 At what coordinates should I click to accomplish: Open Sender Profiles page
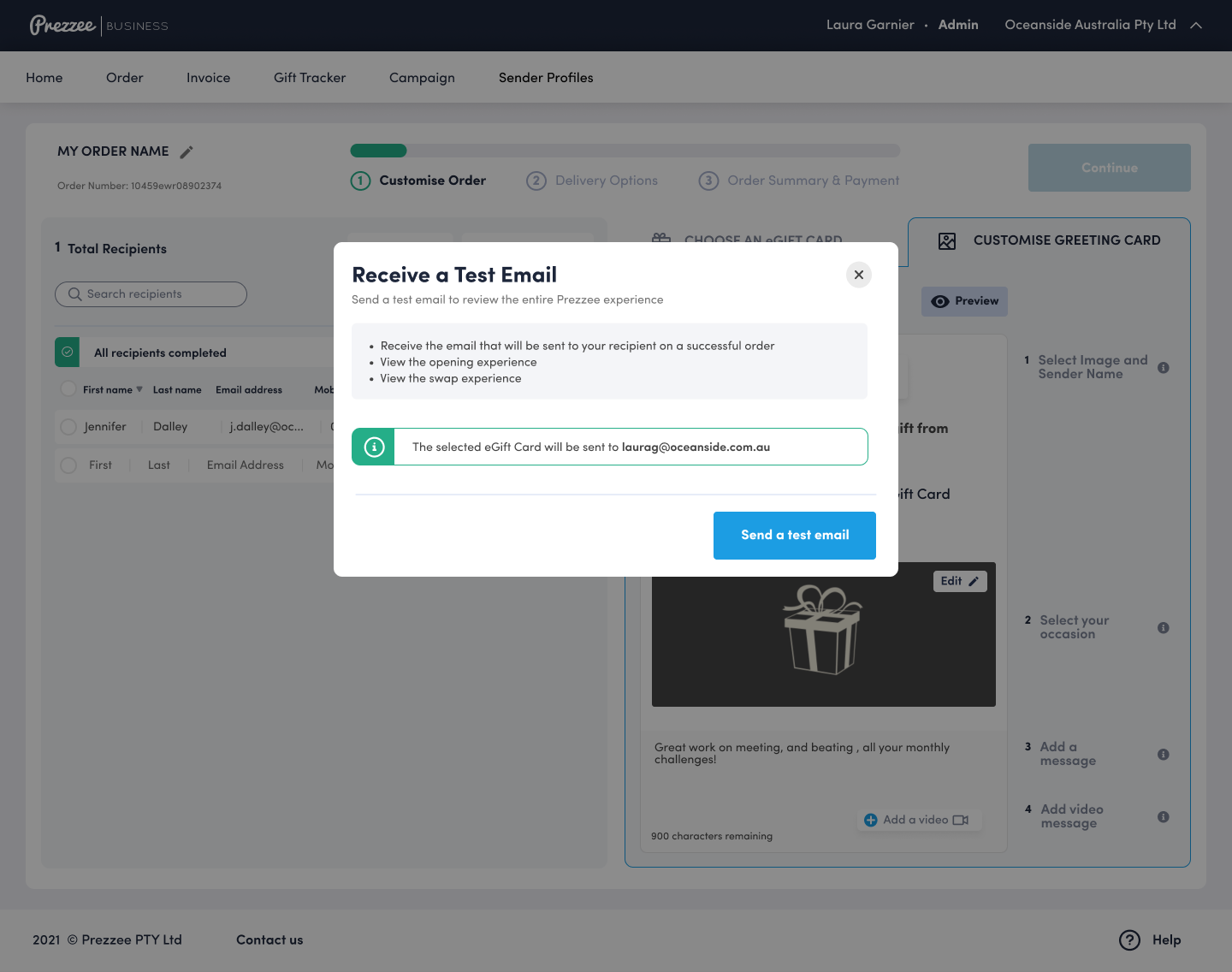point(546,78)
